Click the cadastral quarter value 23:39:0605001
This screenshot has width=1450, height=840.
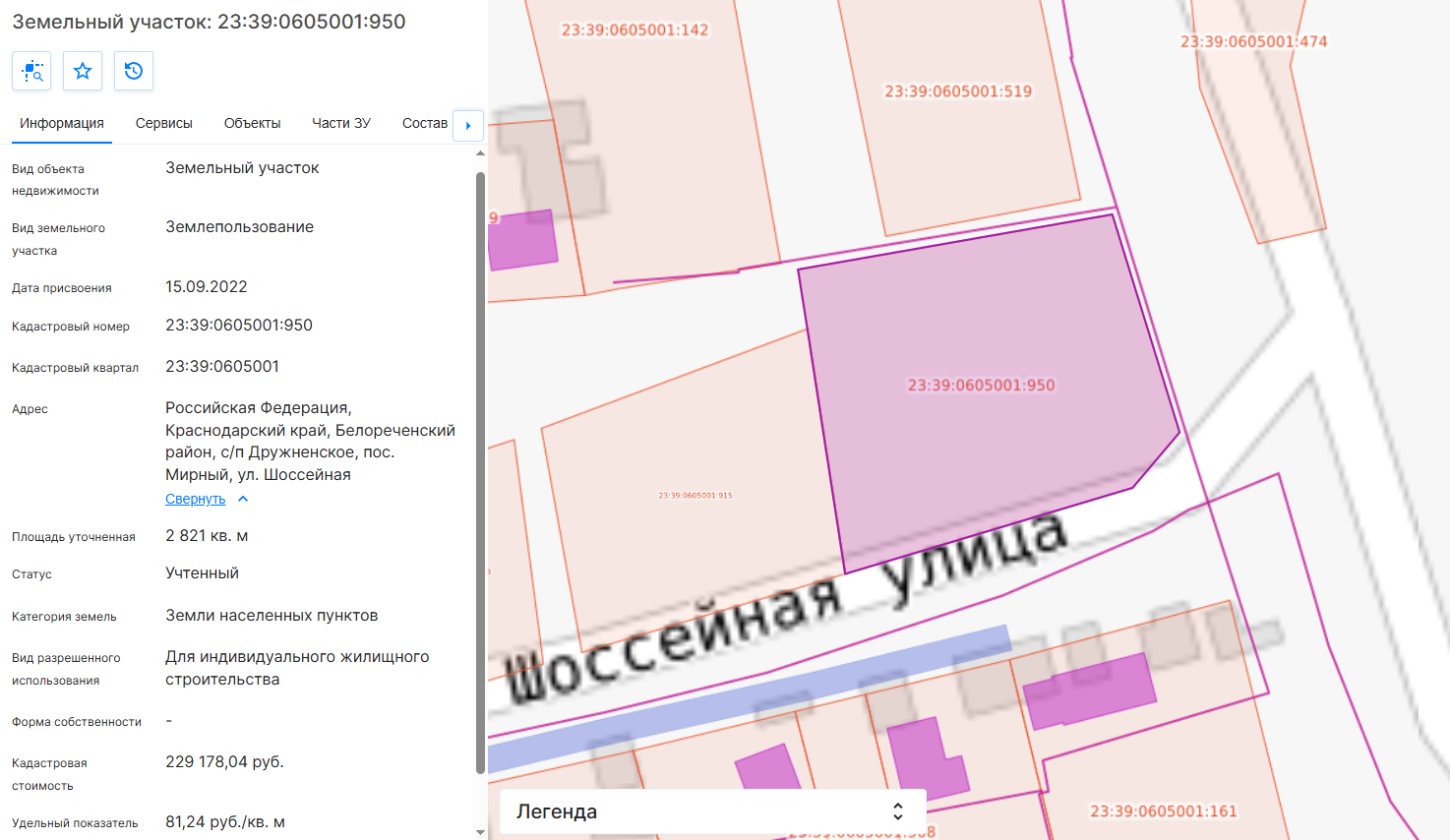[x=222, y=367]
